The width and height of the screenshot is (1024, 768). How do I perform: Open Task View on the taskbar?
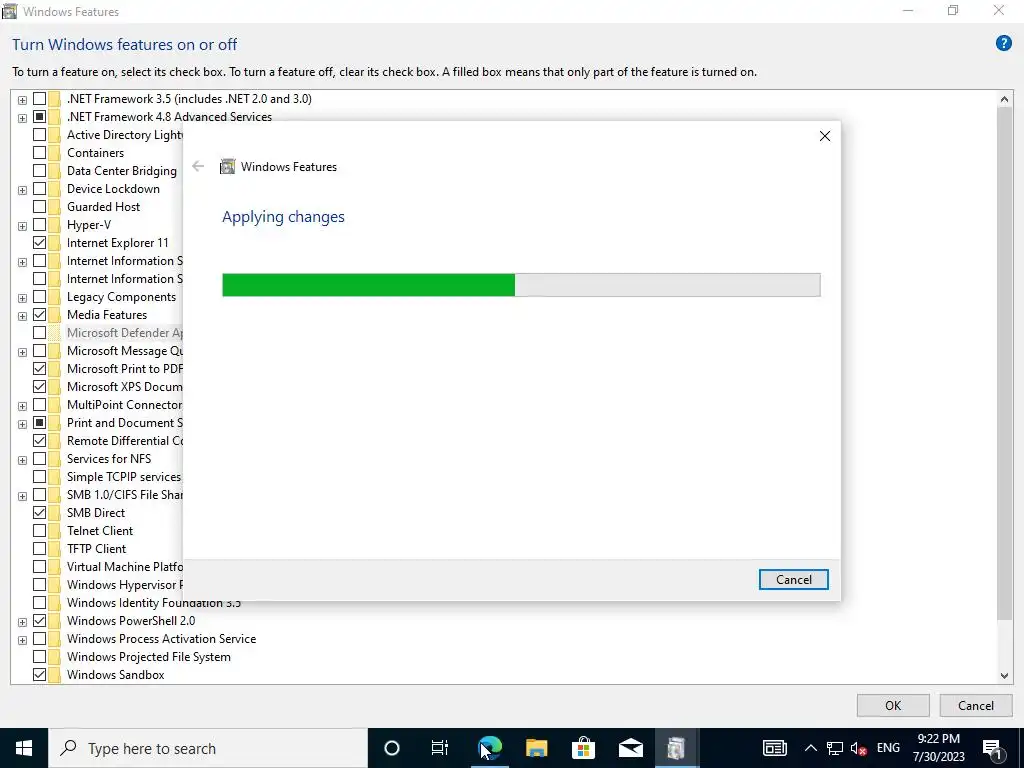click(x=440, y=748)
